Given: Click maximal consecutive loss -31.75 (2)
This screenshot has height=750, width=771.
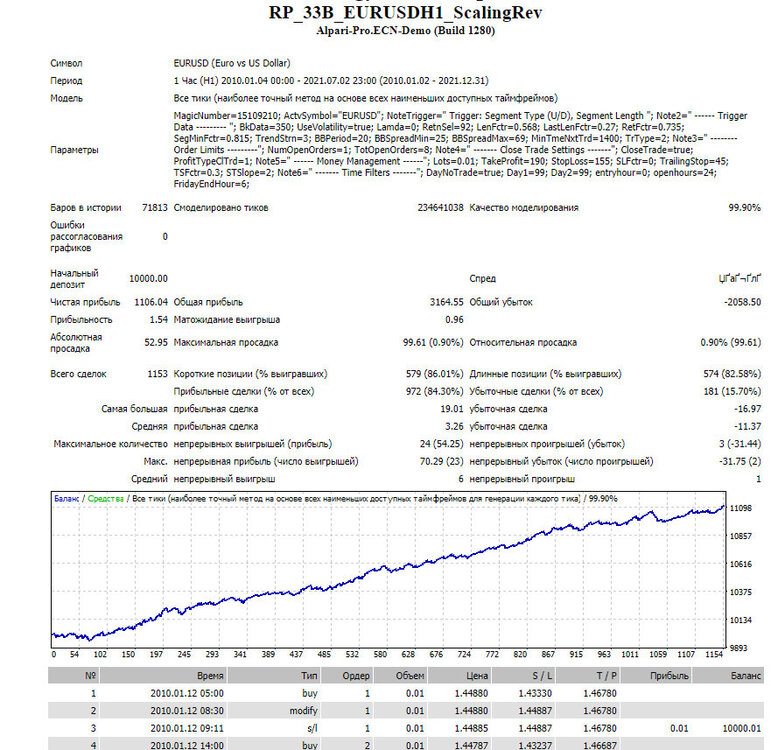Looking at the screenshot, I should 740,461.
